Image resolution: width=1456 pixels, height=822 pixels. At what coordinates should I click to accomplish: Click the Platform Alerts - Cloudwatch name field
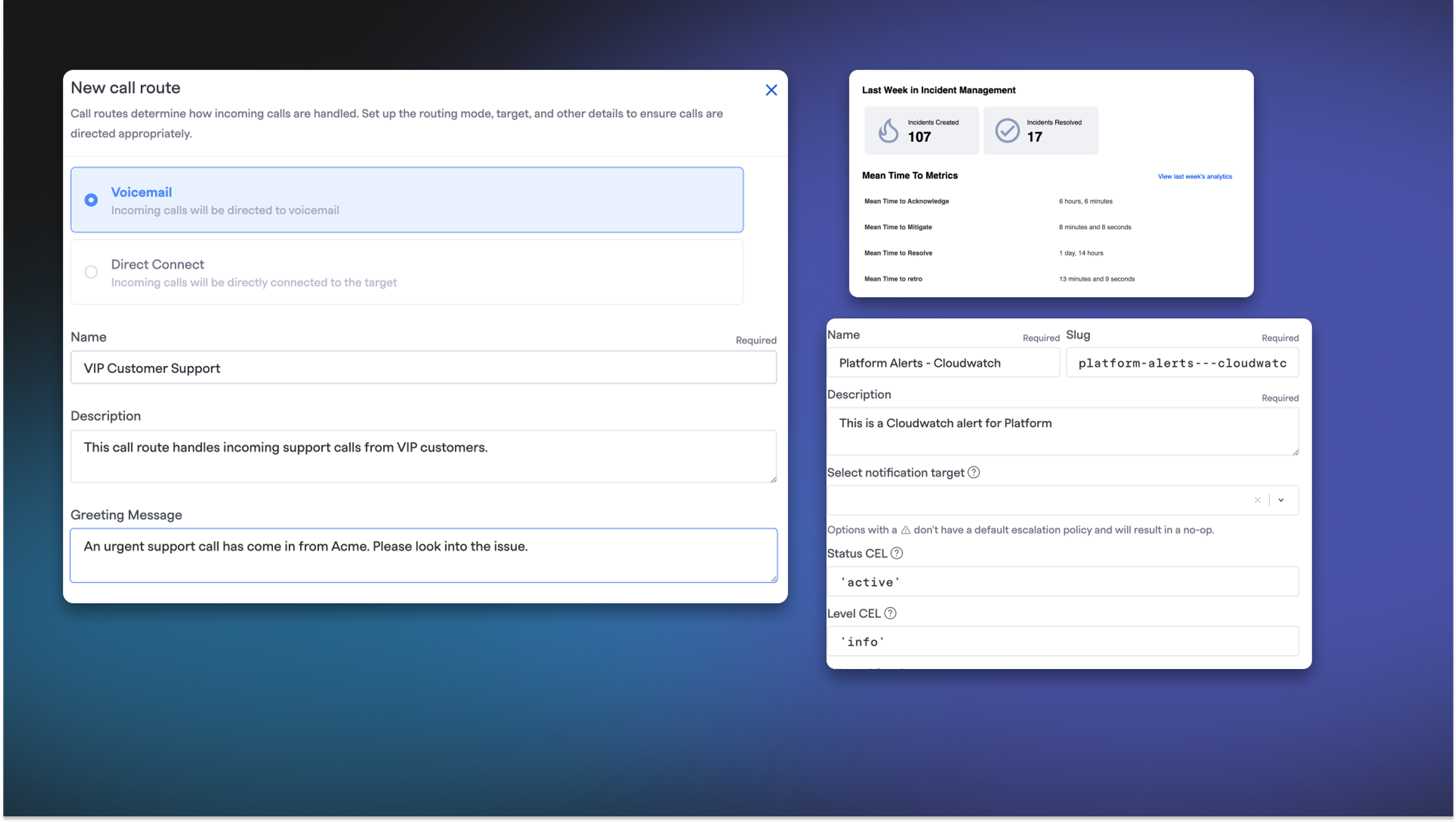click(x=943, y=363)
